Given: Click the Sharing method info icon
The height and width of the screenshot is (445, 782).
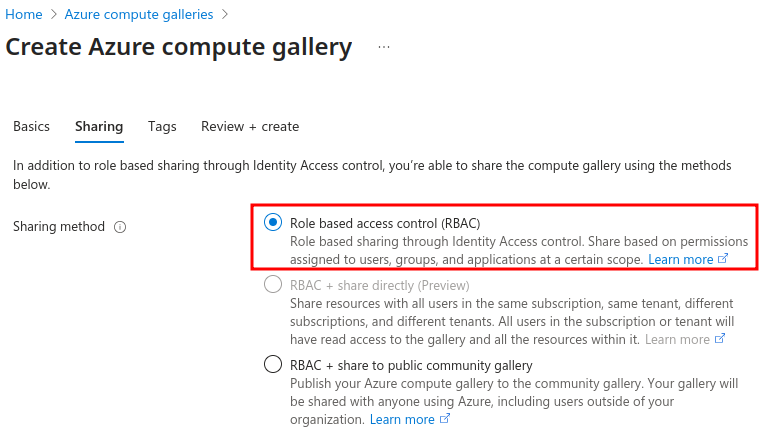Looking at the screenshot, I should (x=120, y=227).
